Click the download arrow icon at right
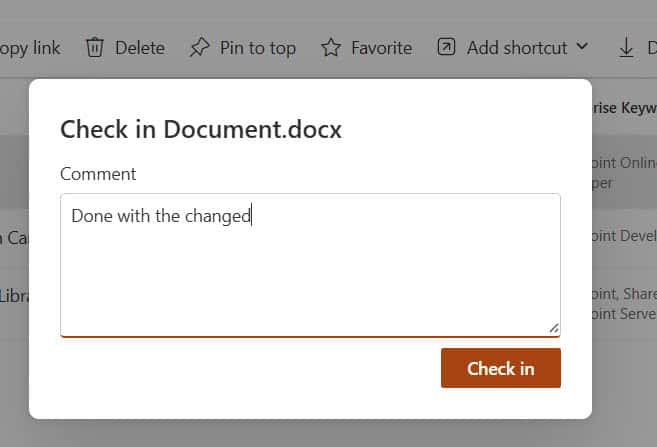The image size is (657, 447). [x=627, y=48]
